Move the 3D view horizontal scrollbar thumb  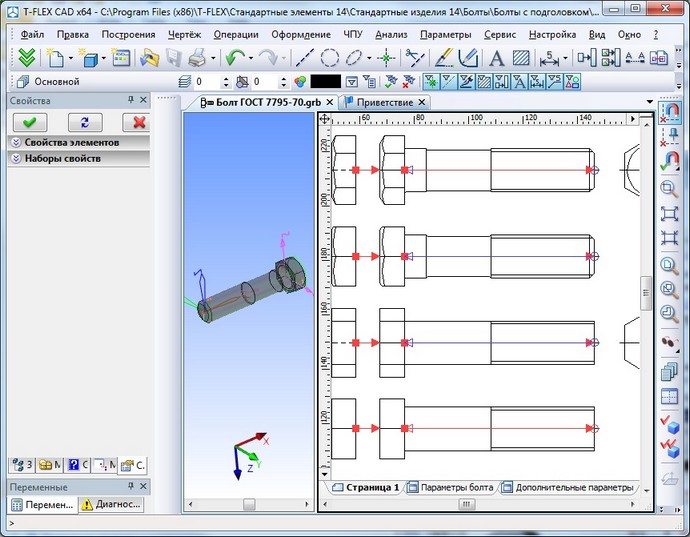pos(249,504)
